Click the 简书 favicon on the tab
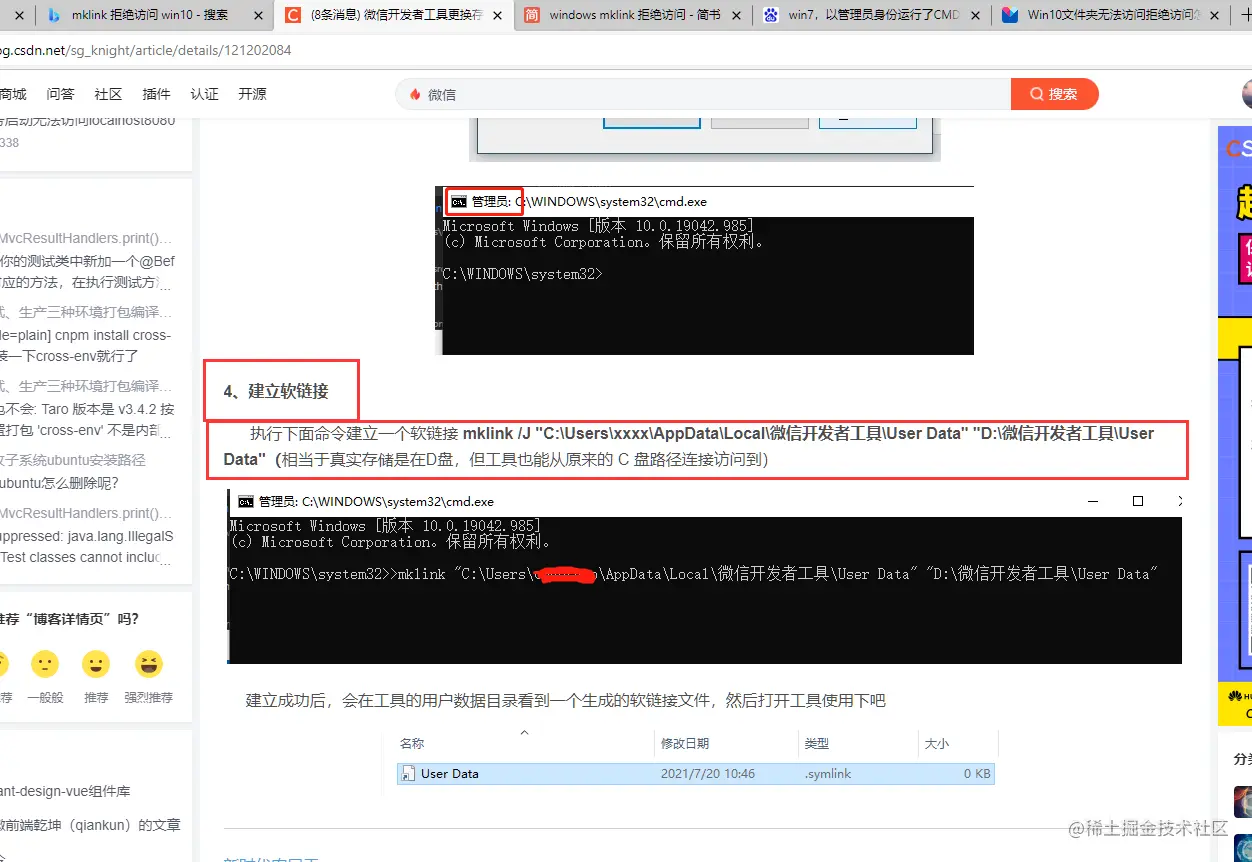This screenshot has width=1252, height=862. click(532, 15)
